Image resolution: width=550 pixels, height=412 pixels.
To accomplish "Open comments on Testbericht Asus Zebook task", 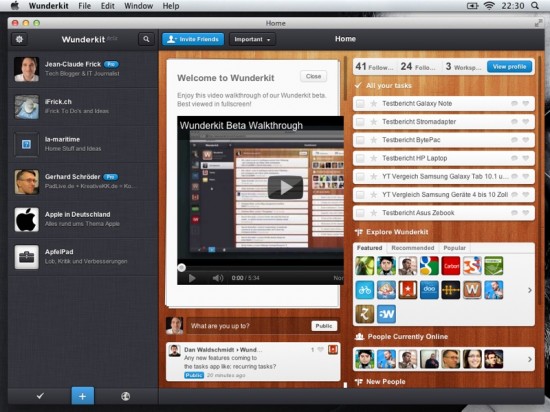I will (514, 213).
